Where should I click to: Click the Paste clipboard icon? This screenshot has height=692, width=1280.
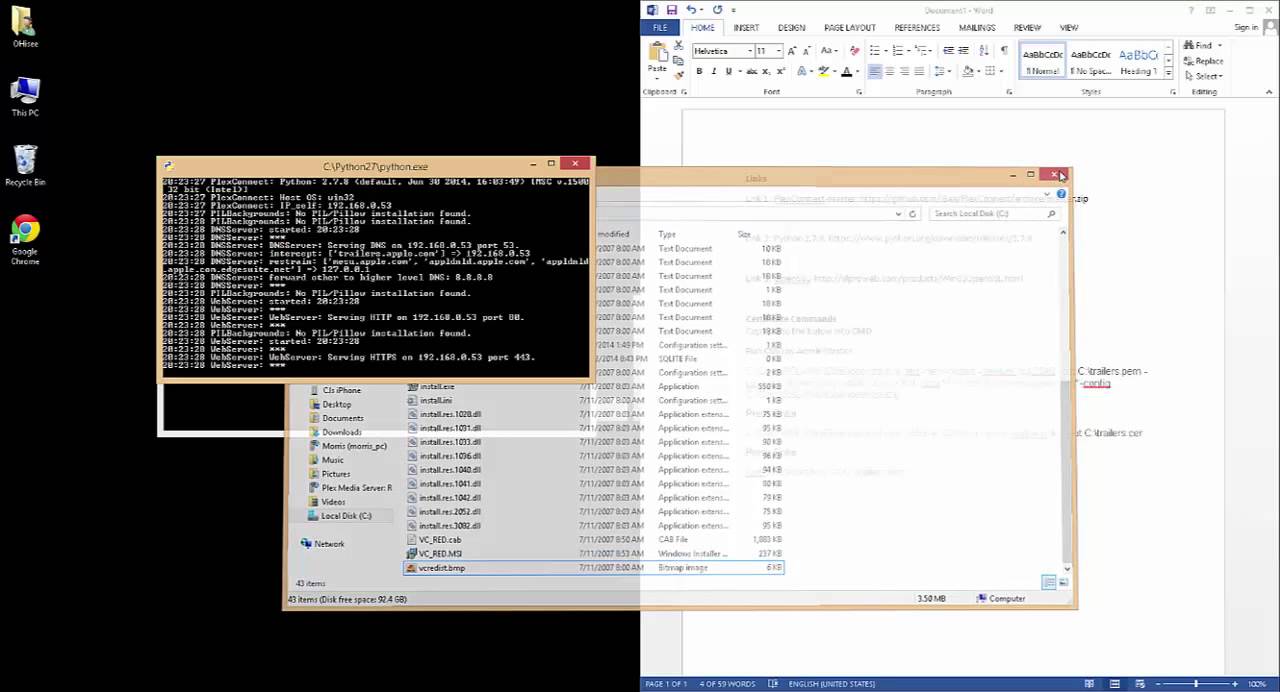tap(657, 52)
